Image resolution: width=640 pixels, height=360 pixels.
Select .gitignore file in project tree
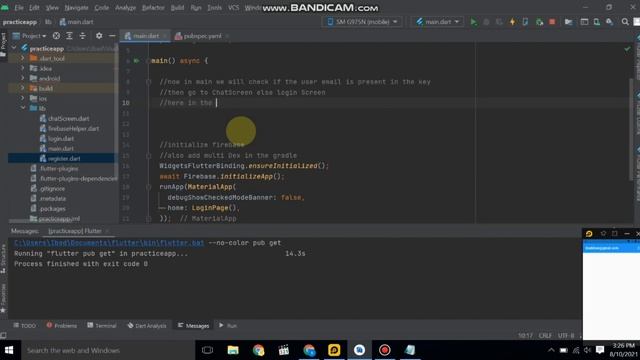click(52, 189)
